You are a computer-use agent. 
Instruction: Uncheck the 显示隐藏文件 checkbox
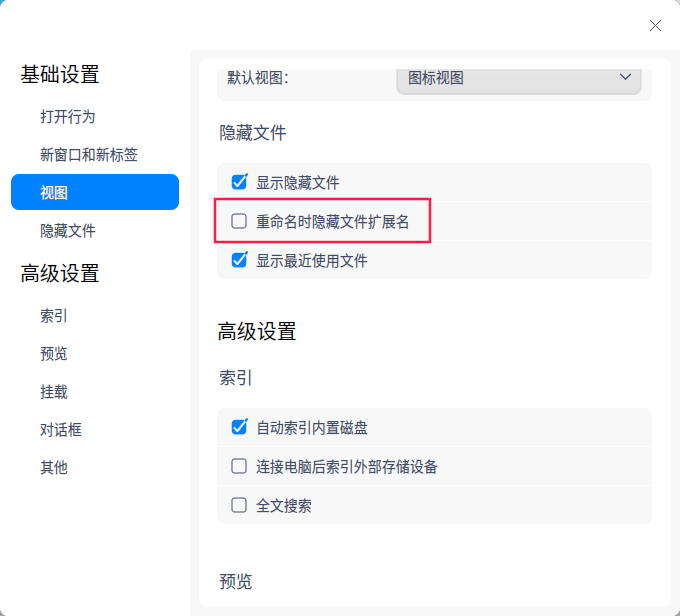(x=239, y=182)
